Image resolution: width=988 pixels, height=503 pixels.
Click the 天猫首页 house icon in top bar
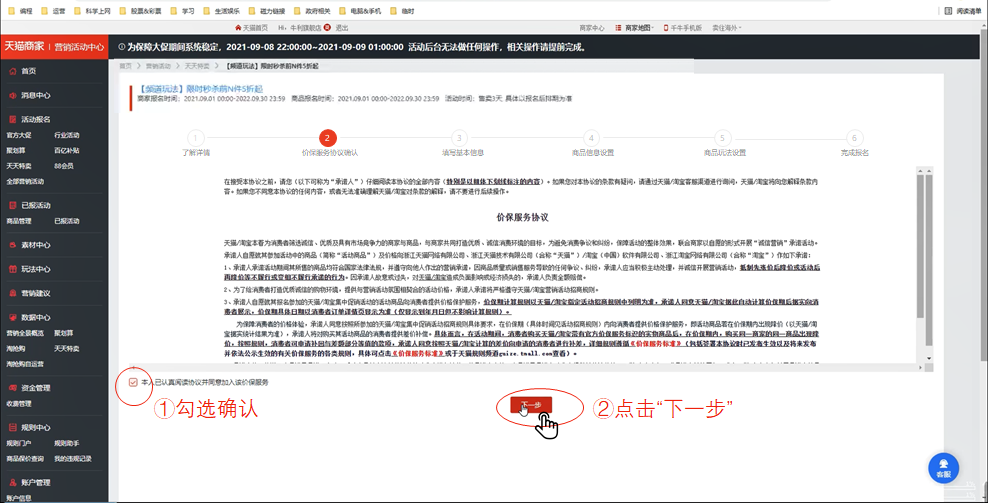[x=238, y=28]
